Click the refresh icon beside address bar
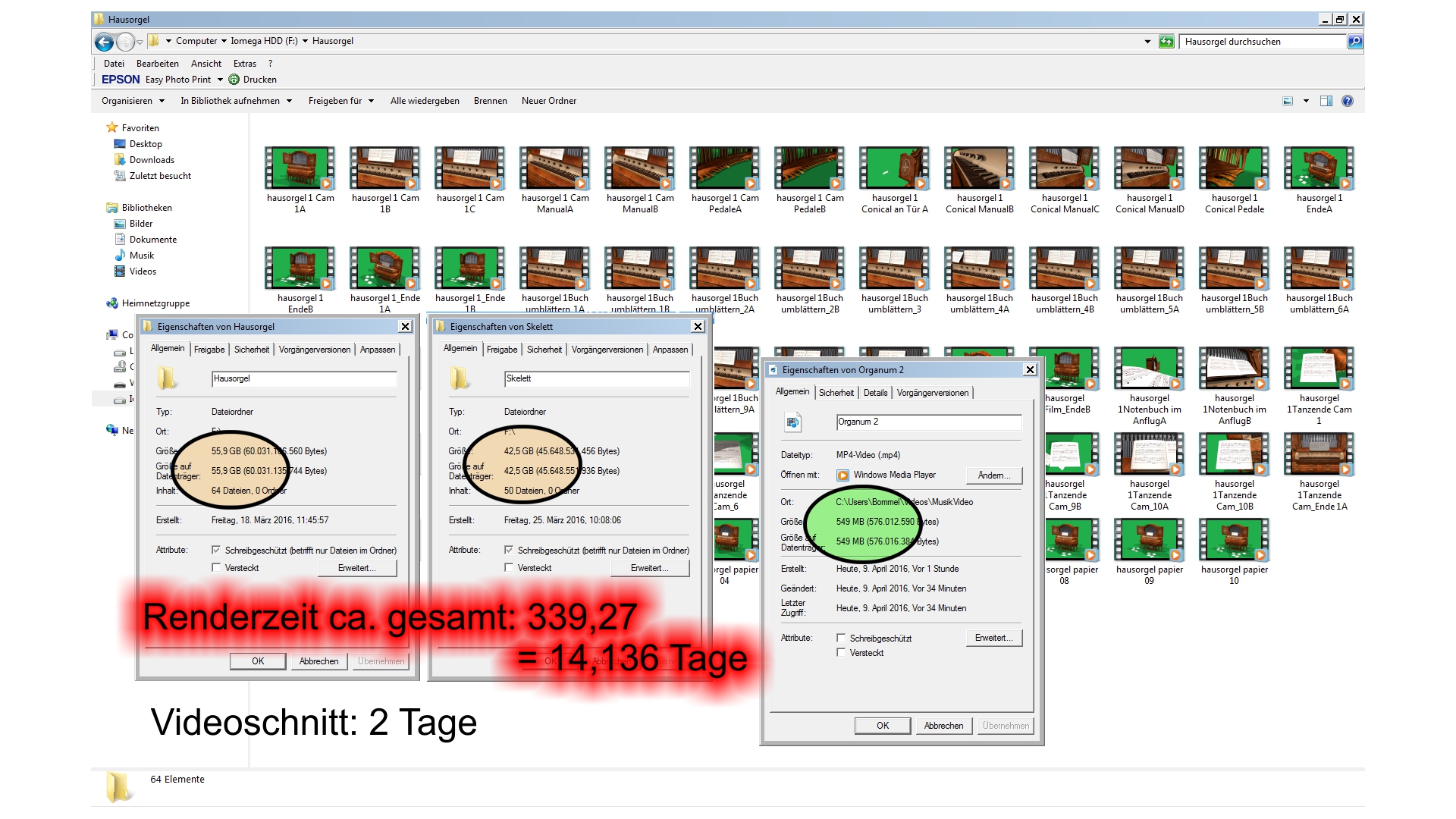 pos(1166,42)
